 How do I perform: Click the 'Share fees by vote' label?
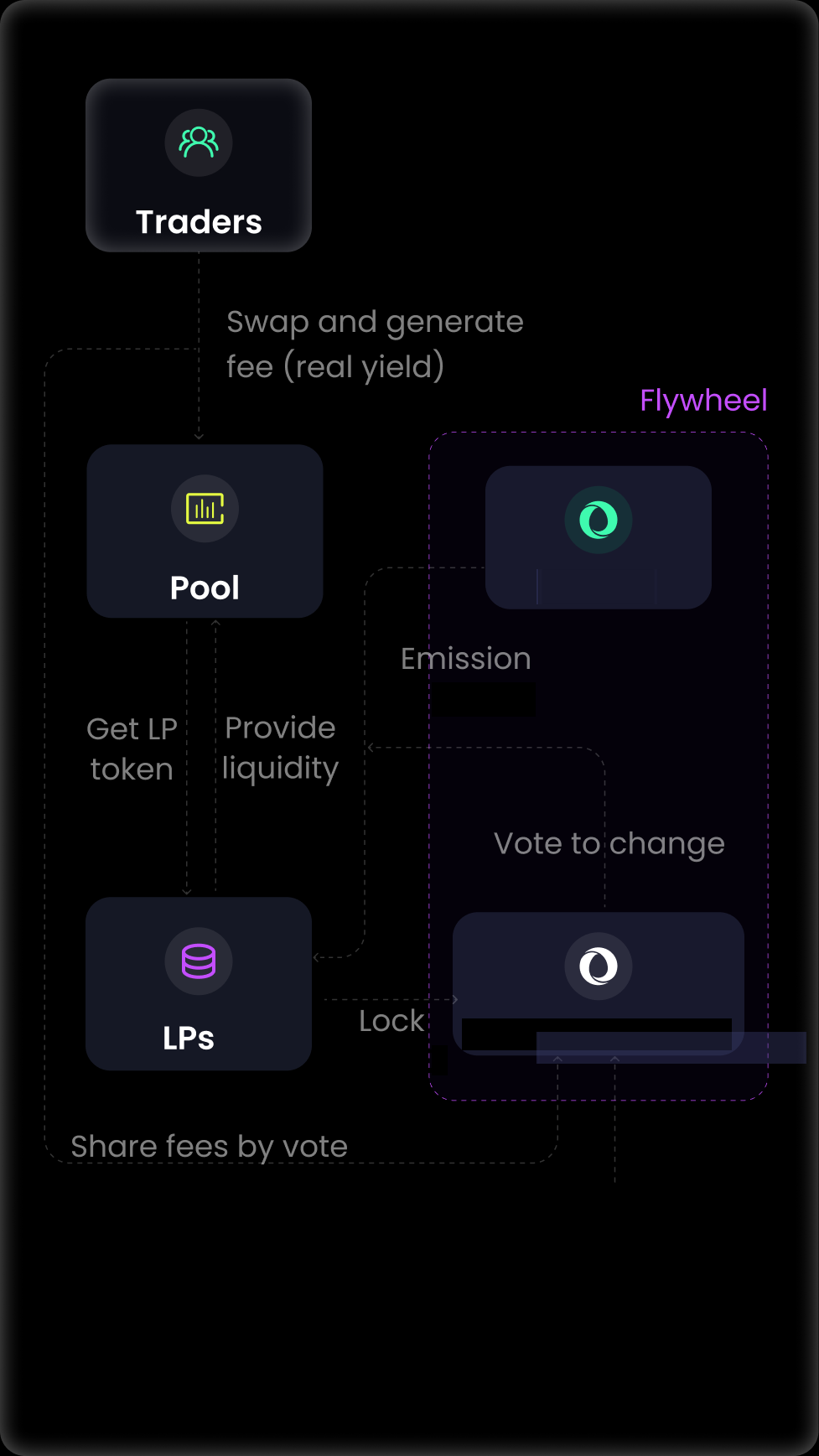tap(209, 1146)
